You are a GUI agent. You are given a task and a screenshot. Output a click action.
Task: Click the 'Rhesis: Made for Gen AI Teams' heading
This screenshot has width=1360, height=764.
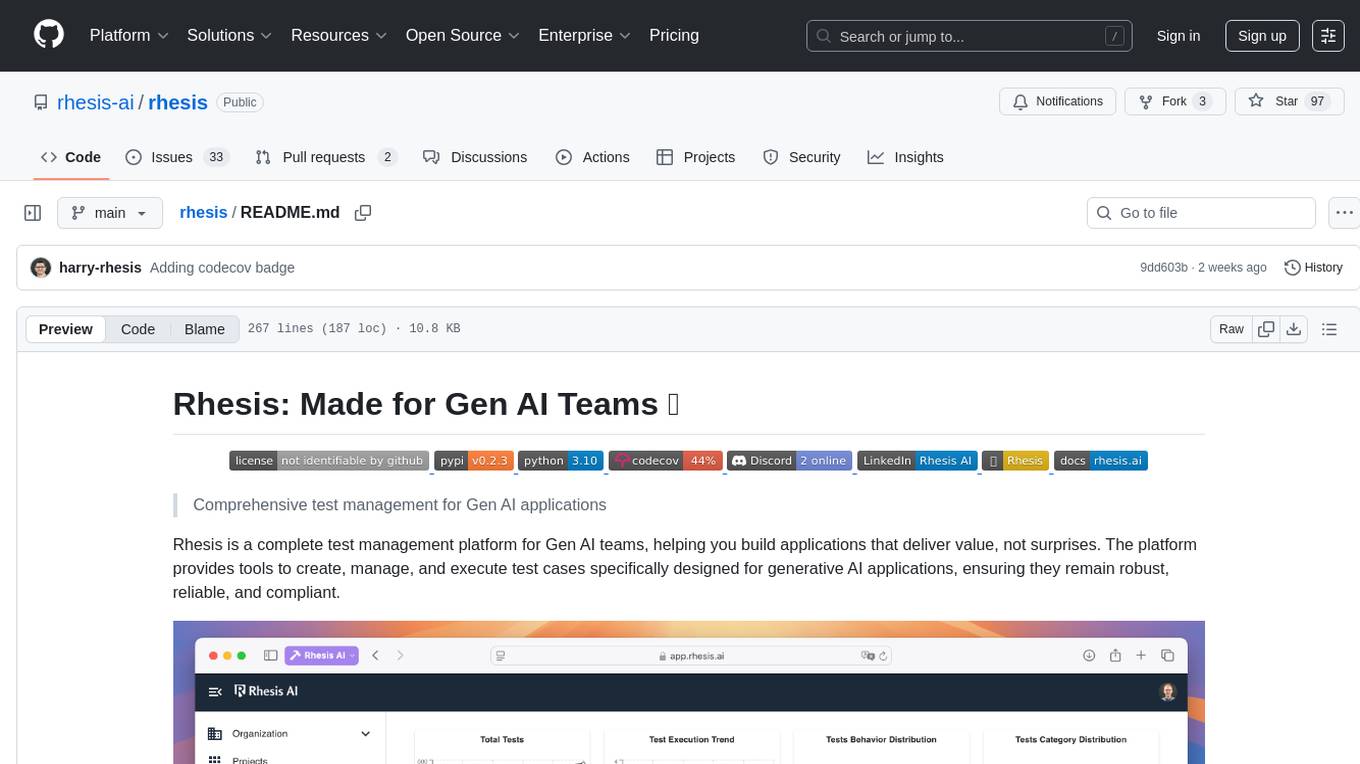coord(427,404)
